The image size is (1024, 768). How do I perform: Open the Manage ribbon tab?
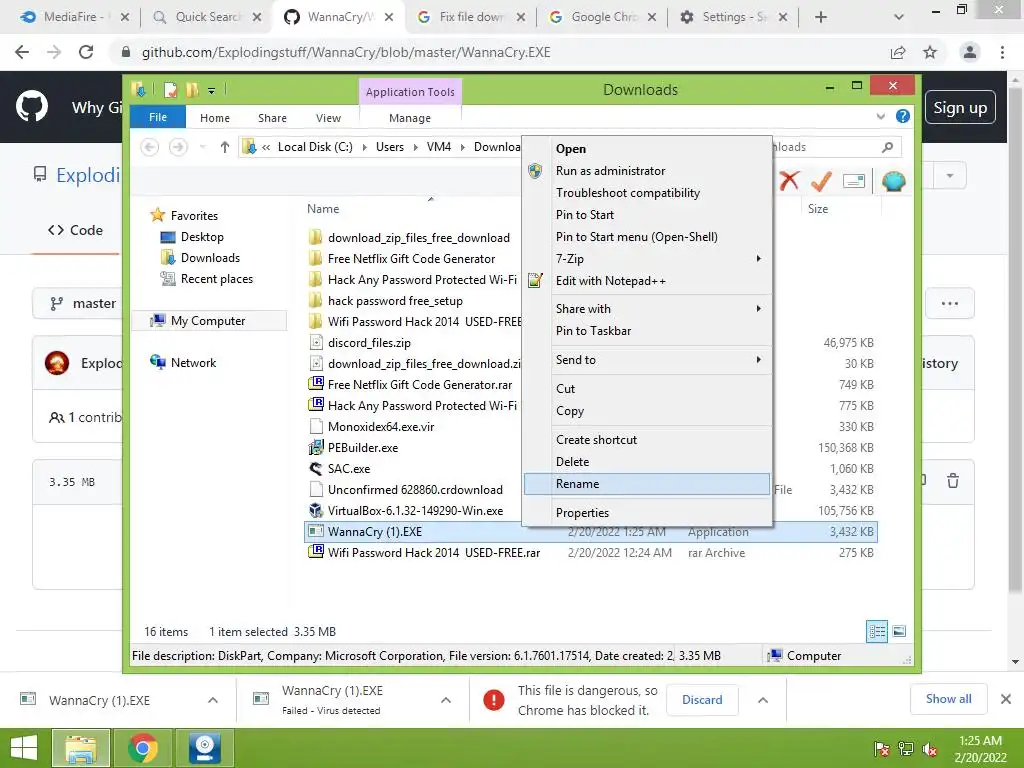point(410,118)
